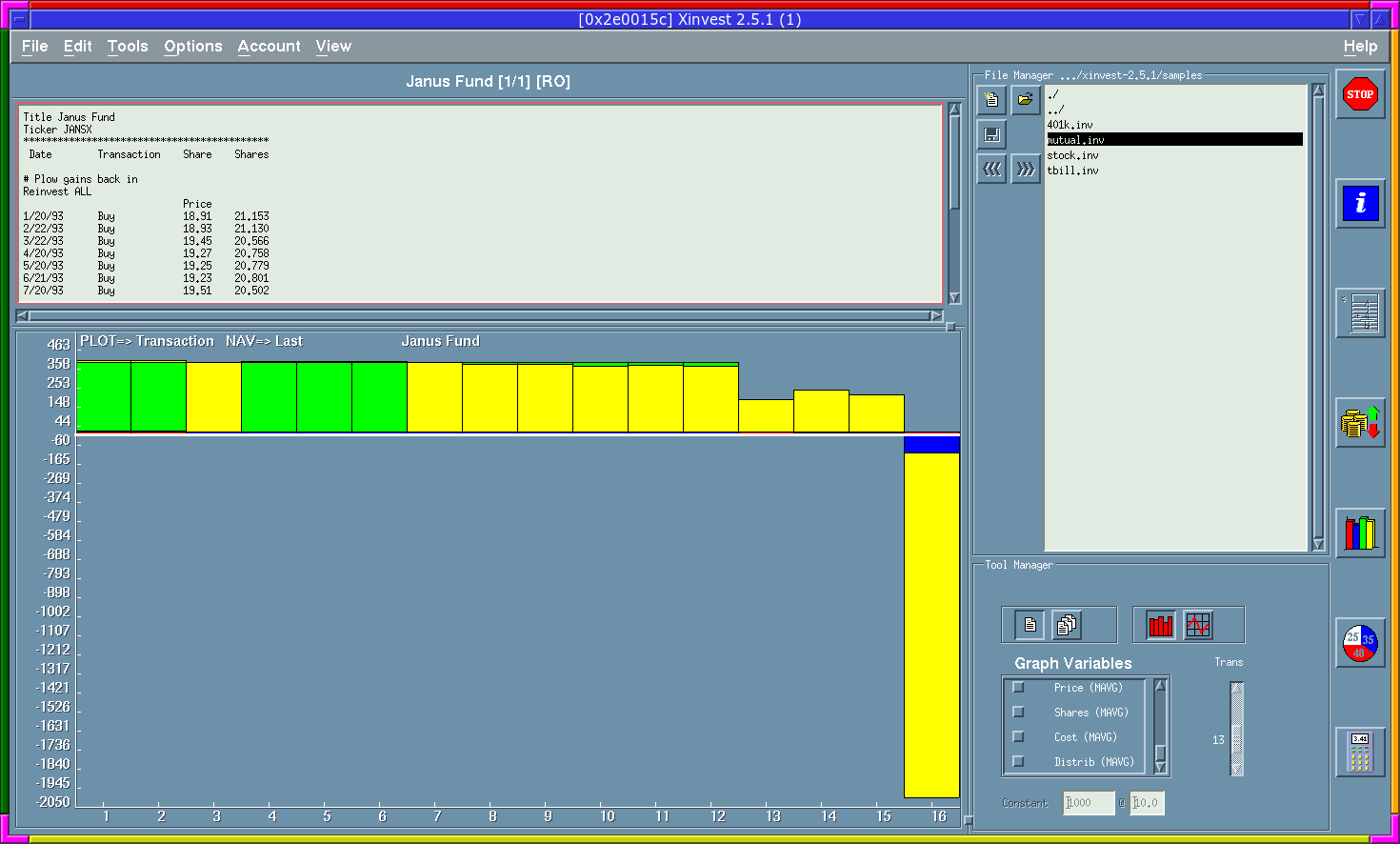Open the Tools menu
1400x844 pixels.
point(128,46)
